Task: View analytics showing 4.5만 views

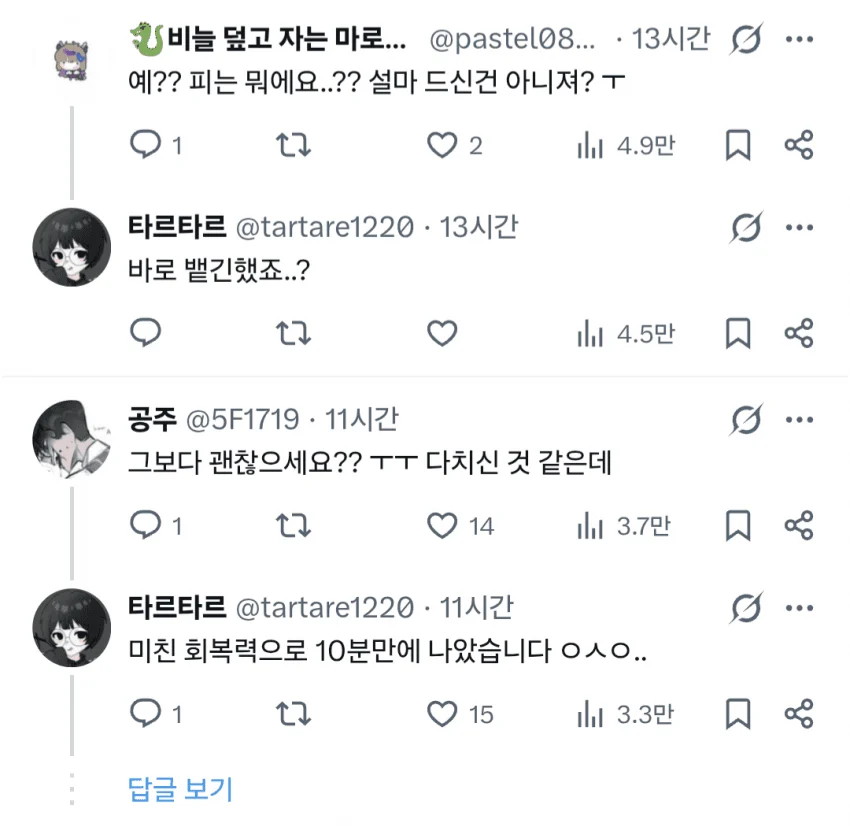Action: pos(626,333)
